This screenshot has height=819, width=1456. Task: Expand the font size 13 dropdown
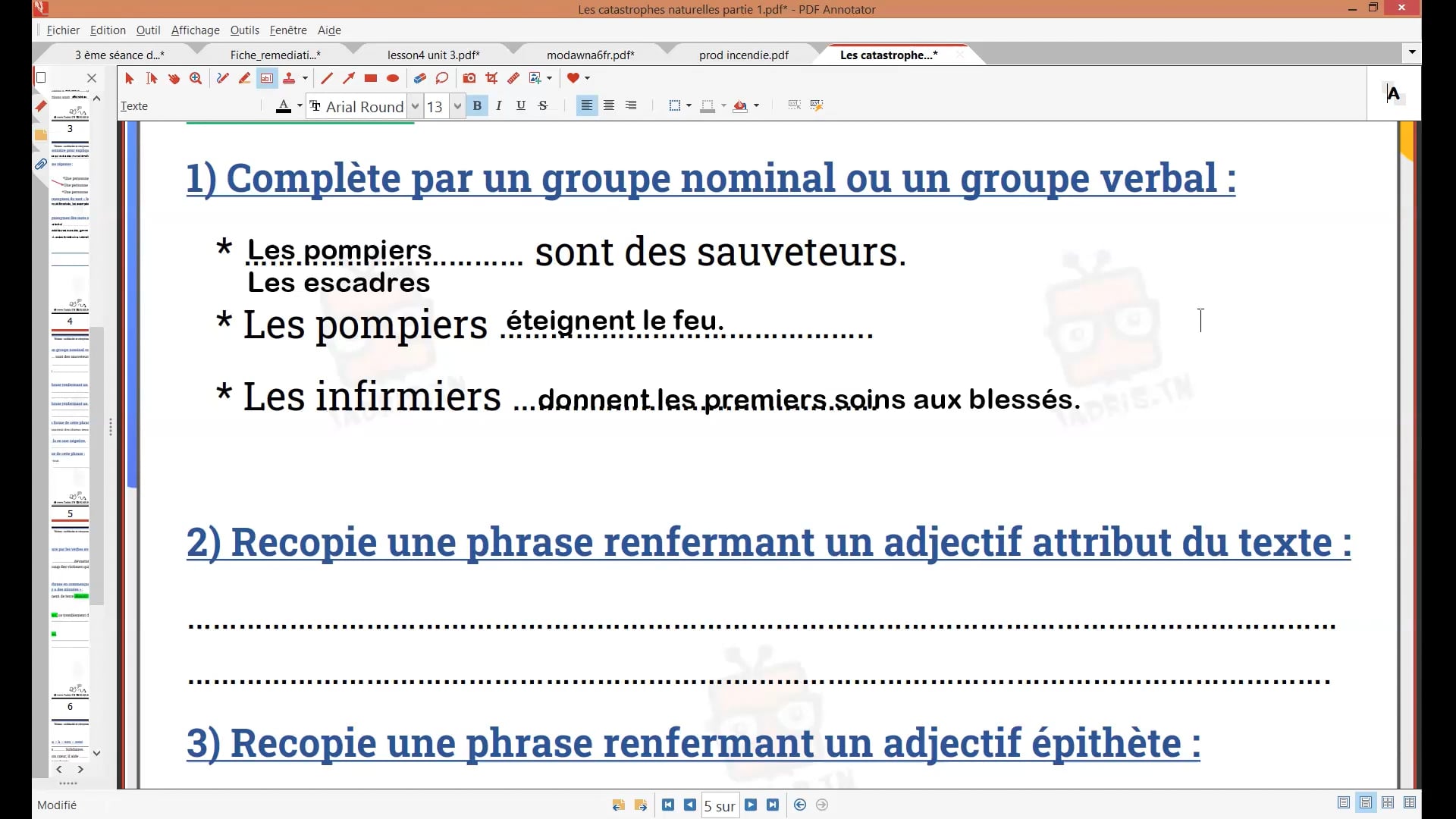pyautogui.click(x=457, y=106)
